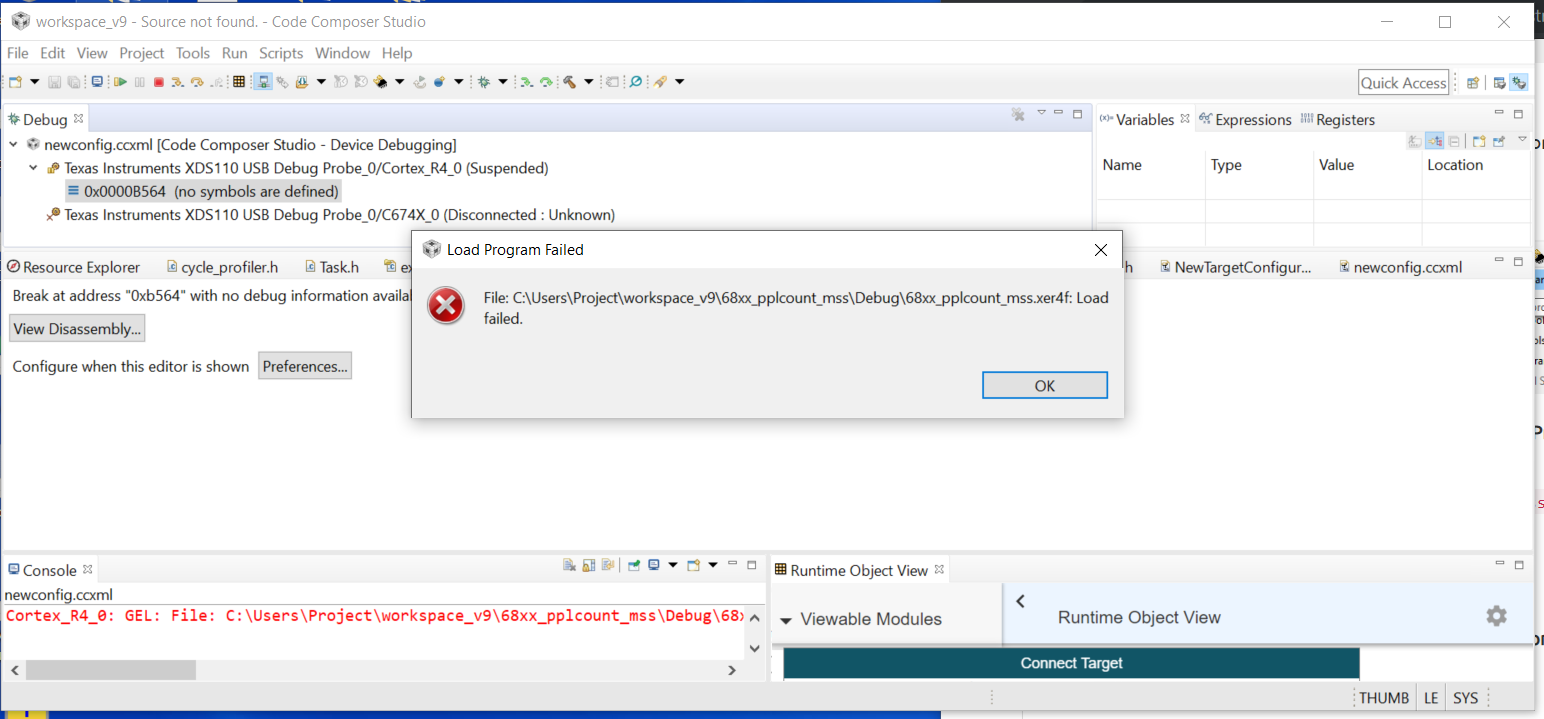
Task: Click the Task.h editor tab
Action: [x=330, y=267]
